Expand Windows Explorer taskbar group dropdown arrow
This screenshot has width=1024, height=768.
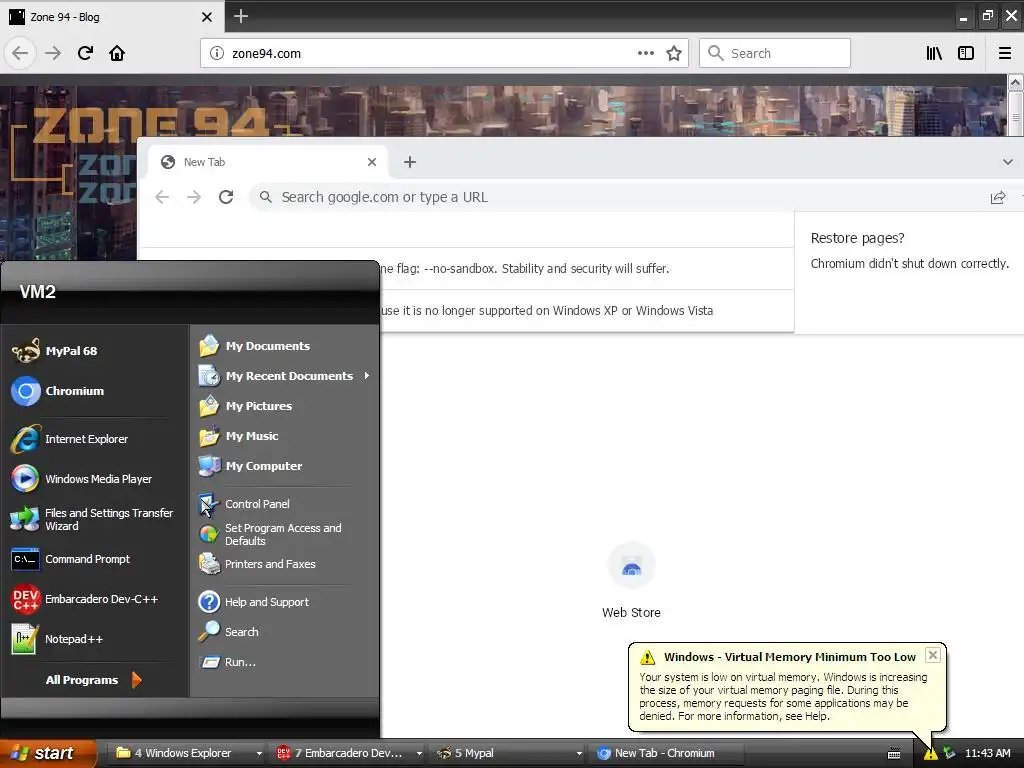tap(259, 754)
